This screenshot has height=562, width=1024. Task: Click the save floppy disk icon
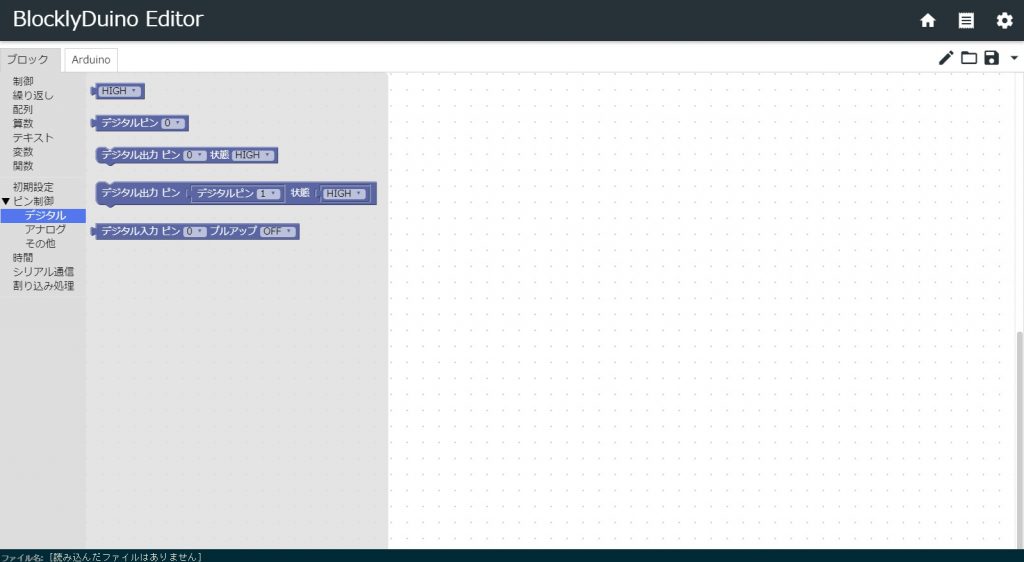(991, 58)
